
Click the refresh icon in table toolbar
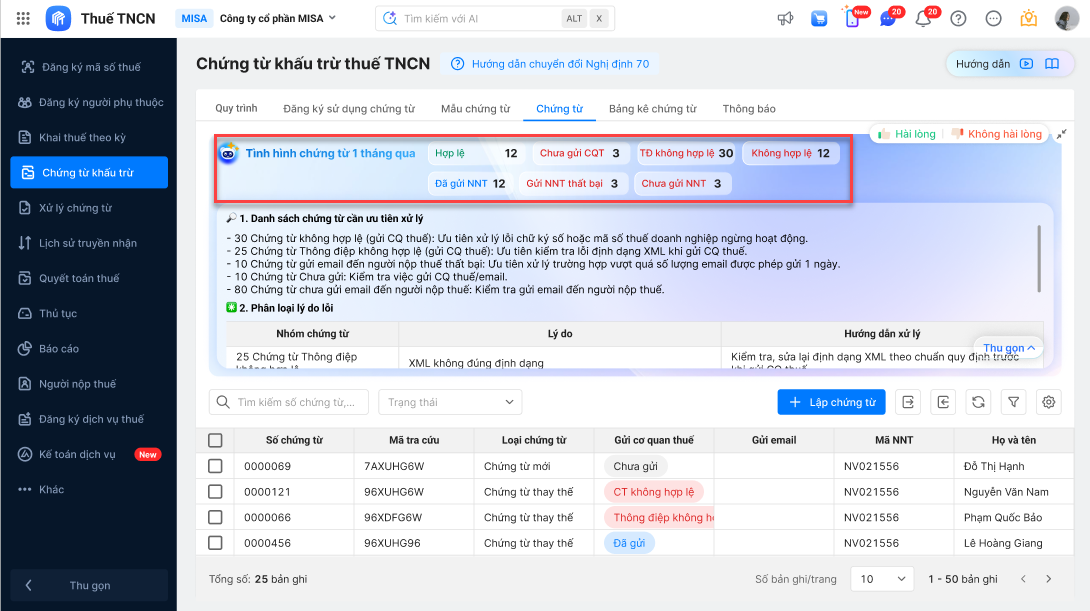[x=978, y=402]
